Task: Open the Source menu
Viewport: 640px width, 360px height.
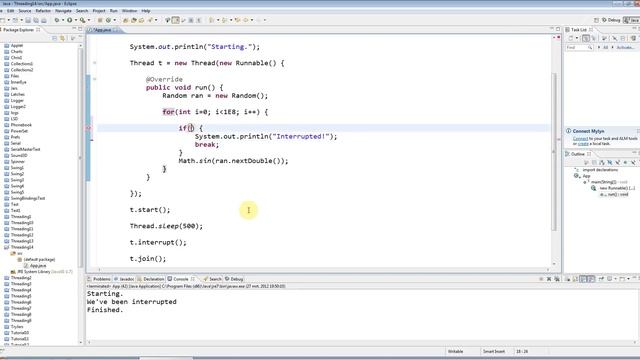Action: pos(24,11)
